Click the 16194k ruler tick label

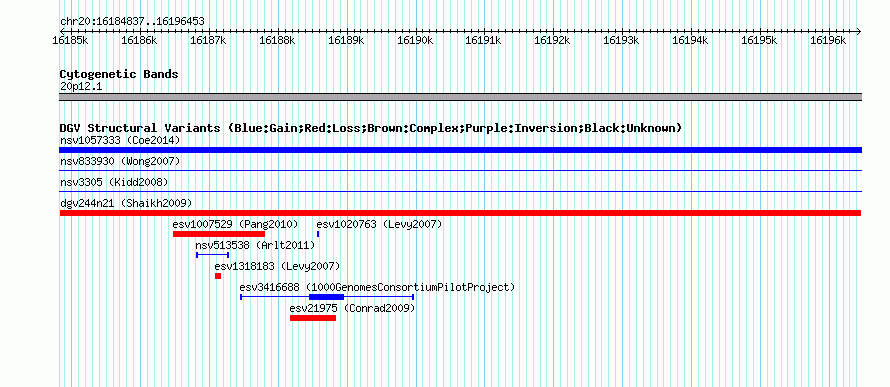(x=691, y=40)
